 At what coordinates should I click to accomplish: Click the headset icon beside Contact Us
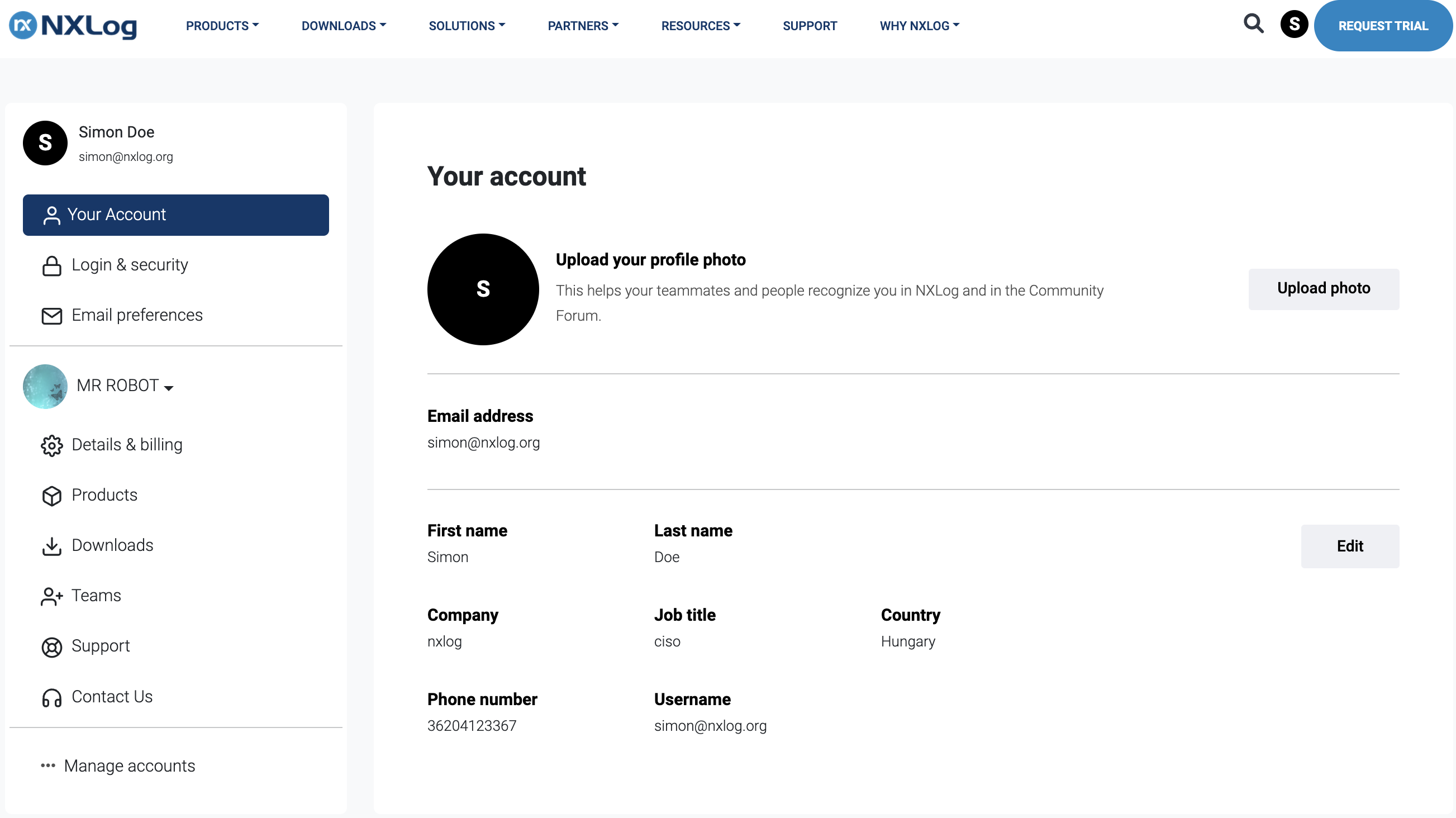click(x=51, y=697)
